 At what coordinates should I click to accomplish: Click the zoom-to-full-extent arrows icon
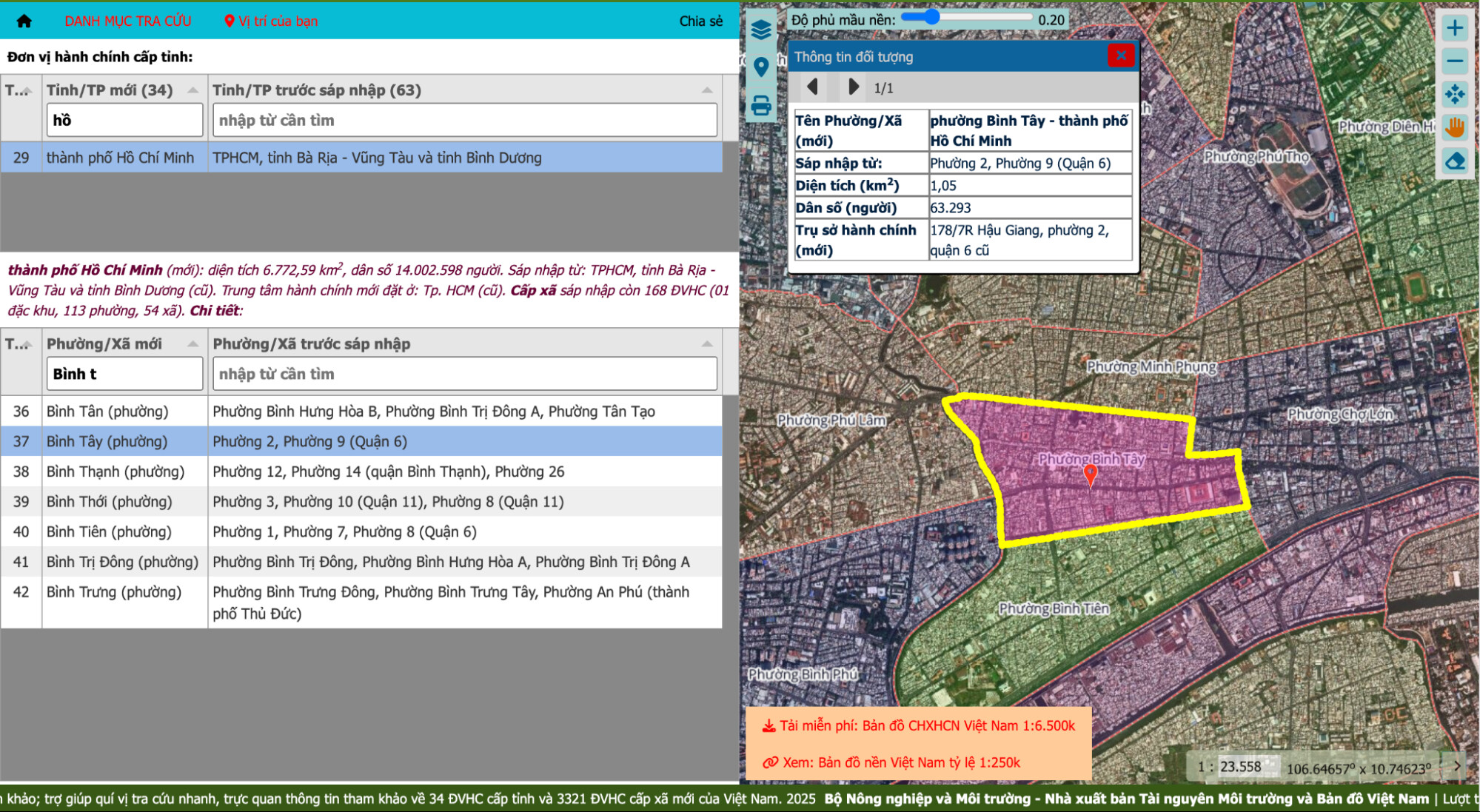(1454, 94)
